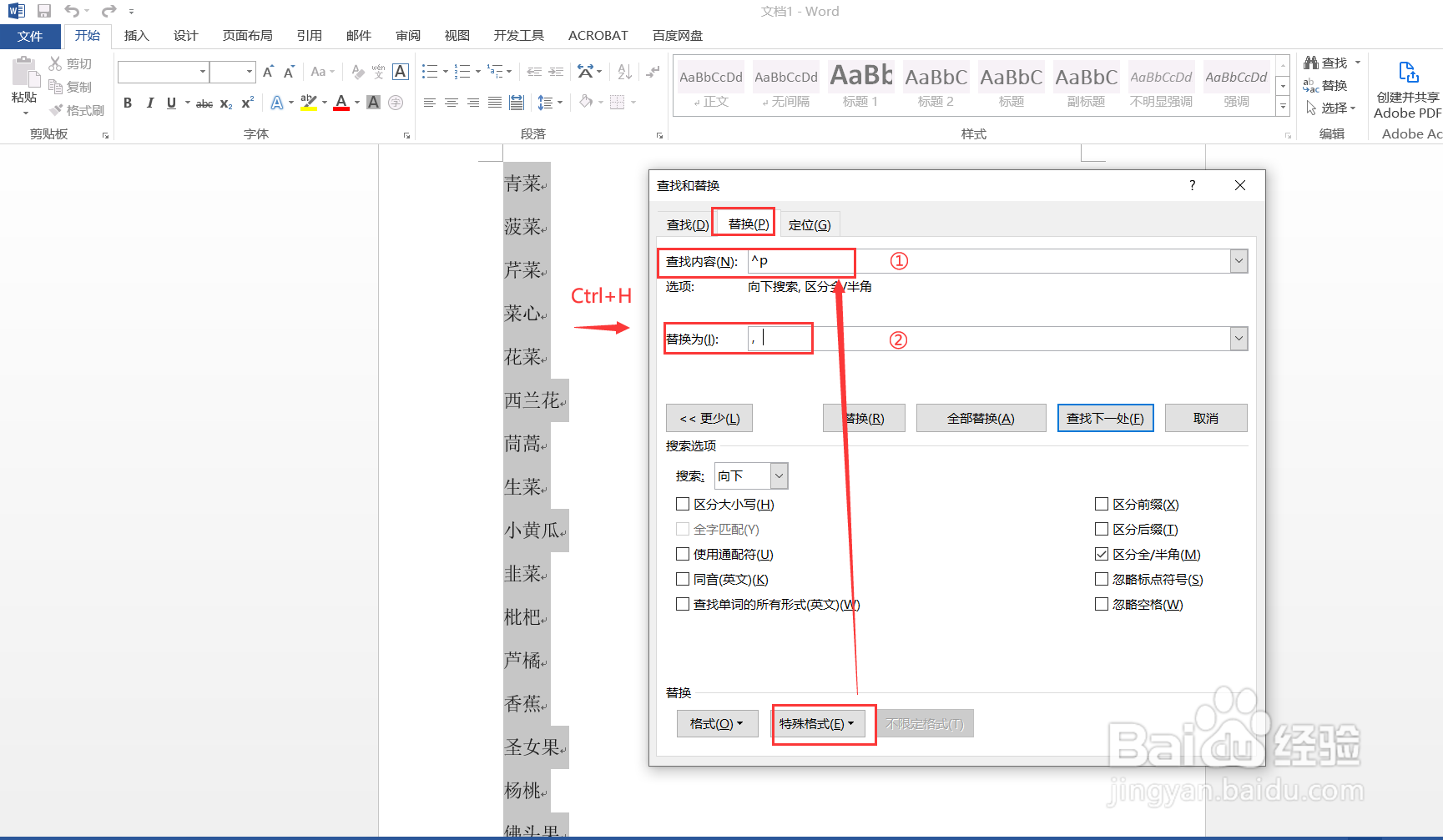Viewport: 1443px width, 840px height.
Task: Toggle bold formatting in the Font group
Action: [x=128, y=103]
